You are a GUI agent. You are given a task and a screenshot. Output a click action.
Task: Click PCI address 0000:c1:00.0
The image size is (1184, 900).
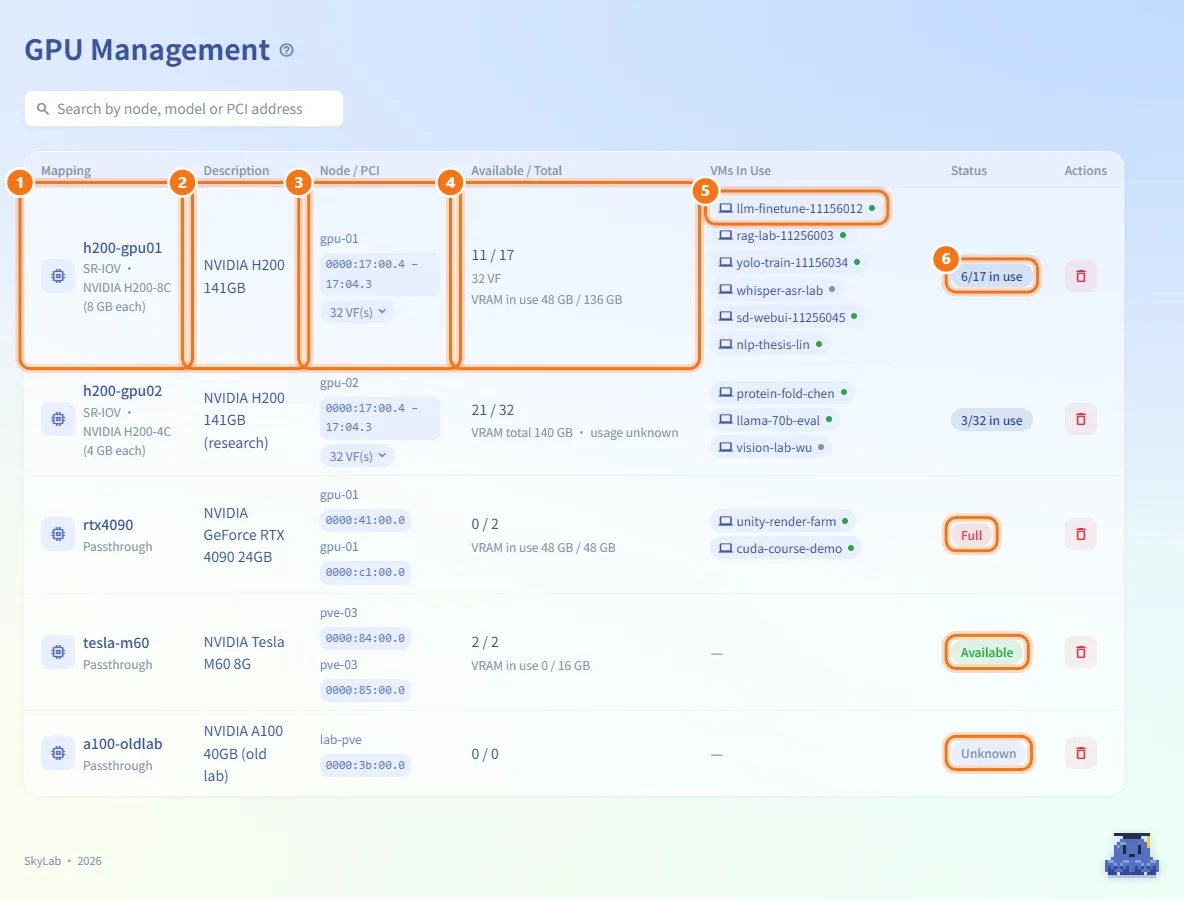click(365, 572)
